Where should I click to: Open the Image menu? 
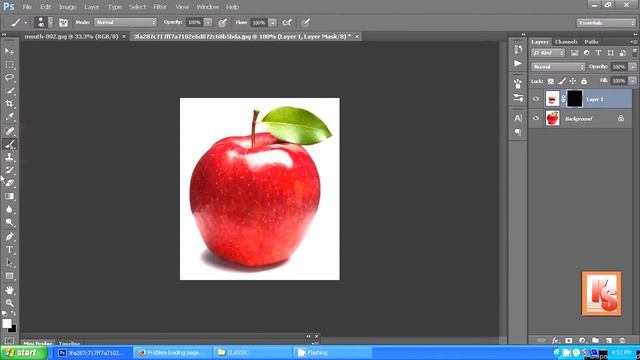(67, 7)
